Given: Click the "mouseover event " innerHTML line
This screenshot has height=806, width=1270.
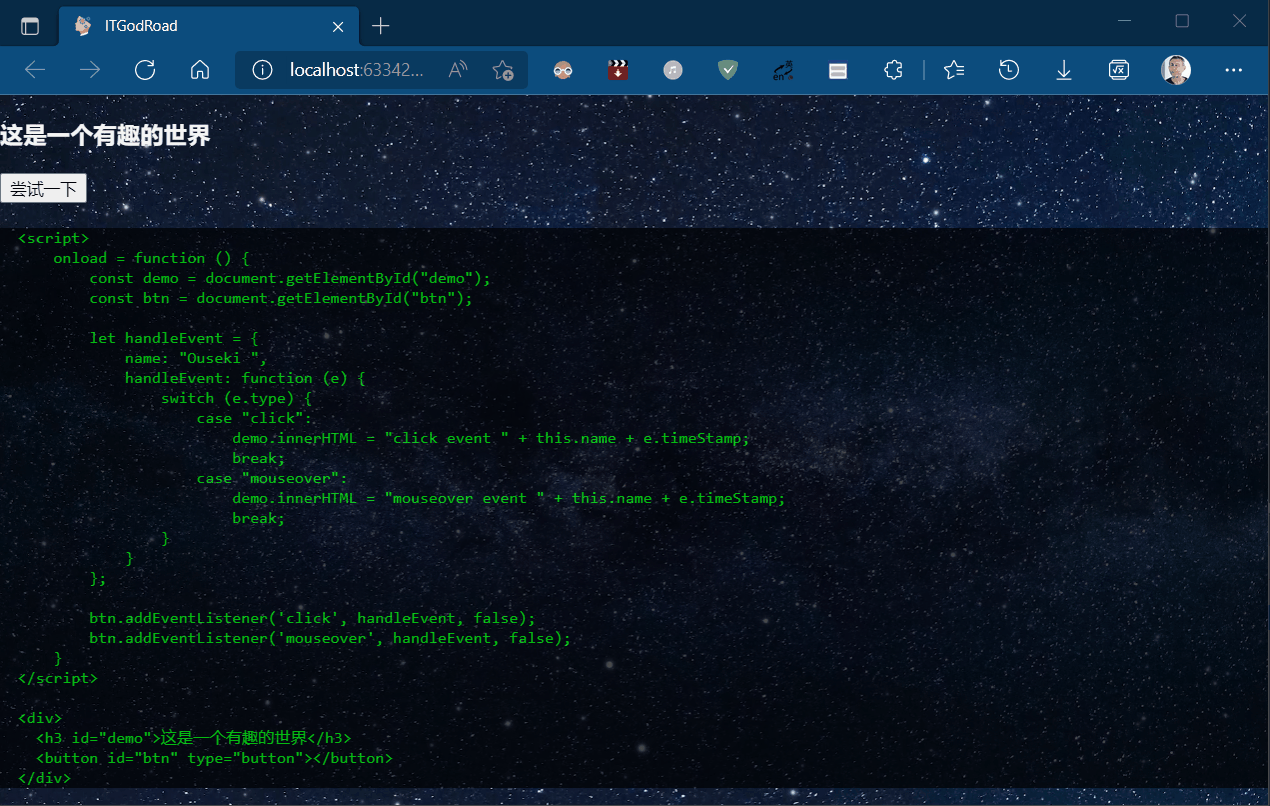Looking at the screenshot, I should [509, 498].
